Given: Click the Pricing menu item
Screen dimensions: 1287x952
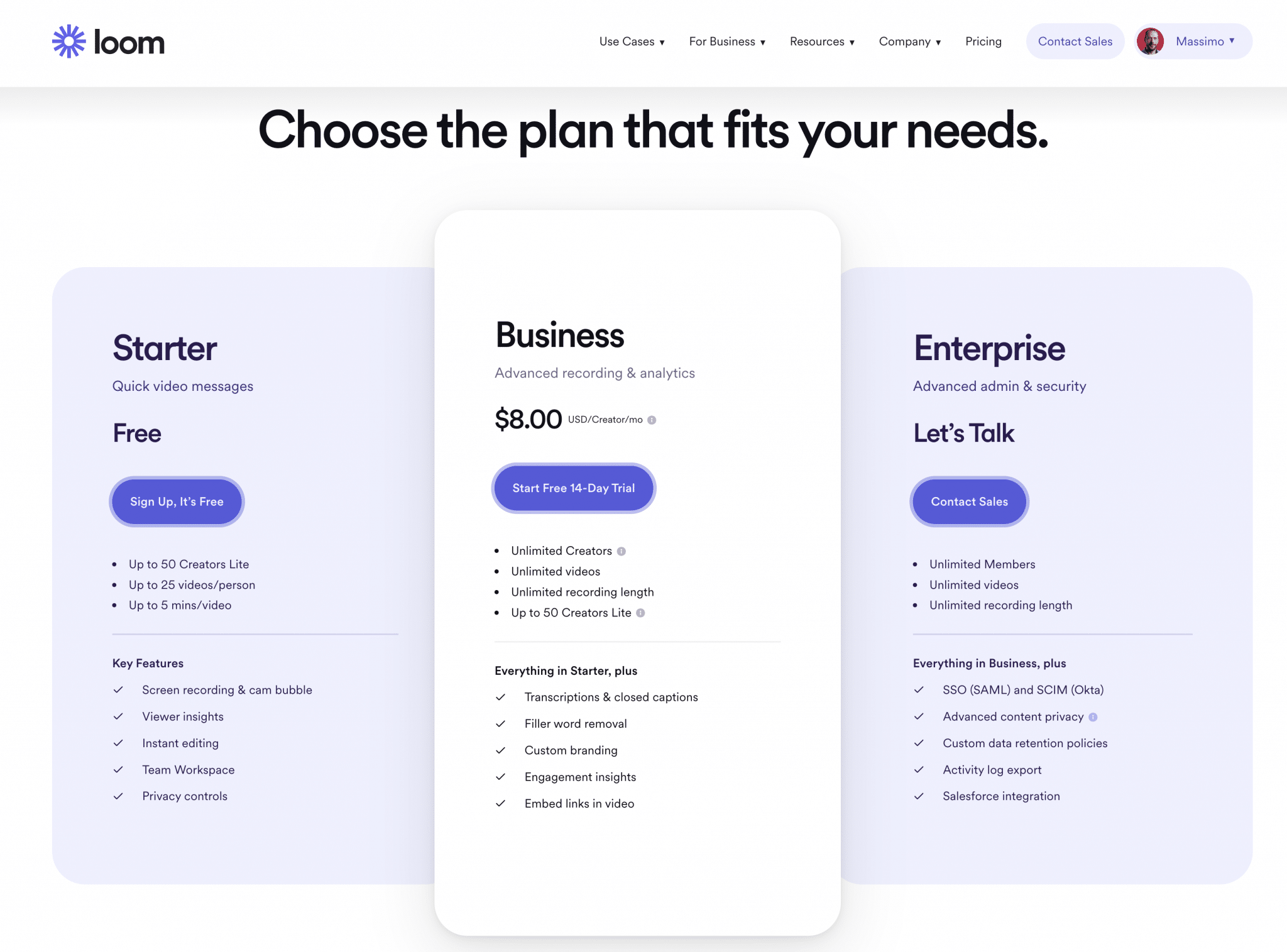Looking at the screenshot, I should [983, 41].
